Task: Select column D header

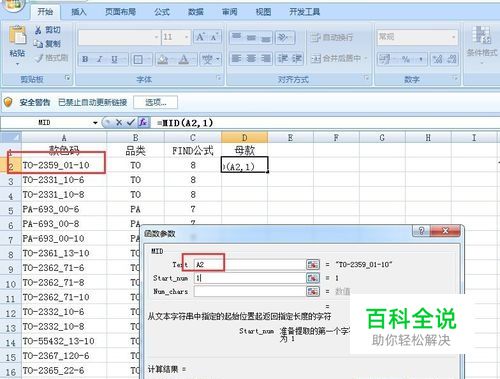Action: pos(244,138)
